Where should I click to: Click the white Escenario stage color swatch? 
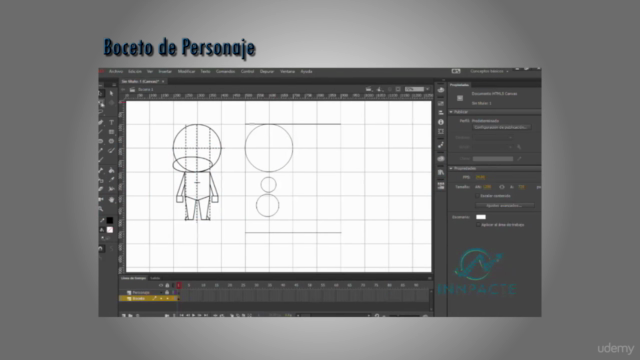tap(481, 217)
